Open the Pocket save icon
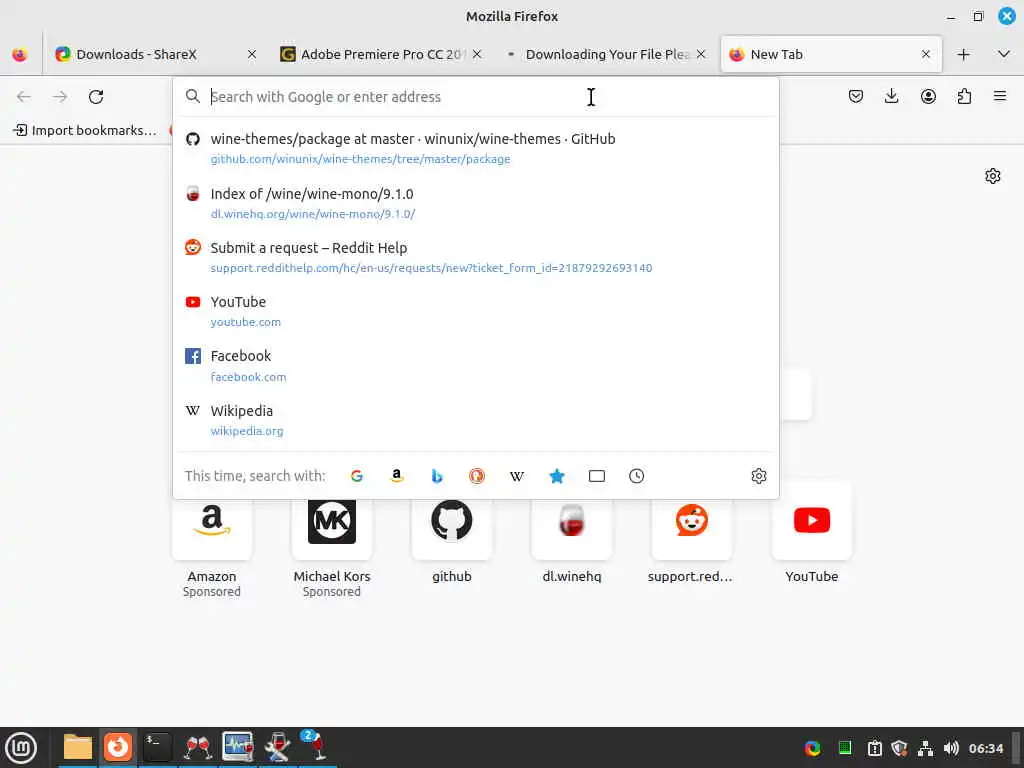 856,97
